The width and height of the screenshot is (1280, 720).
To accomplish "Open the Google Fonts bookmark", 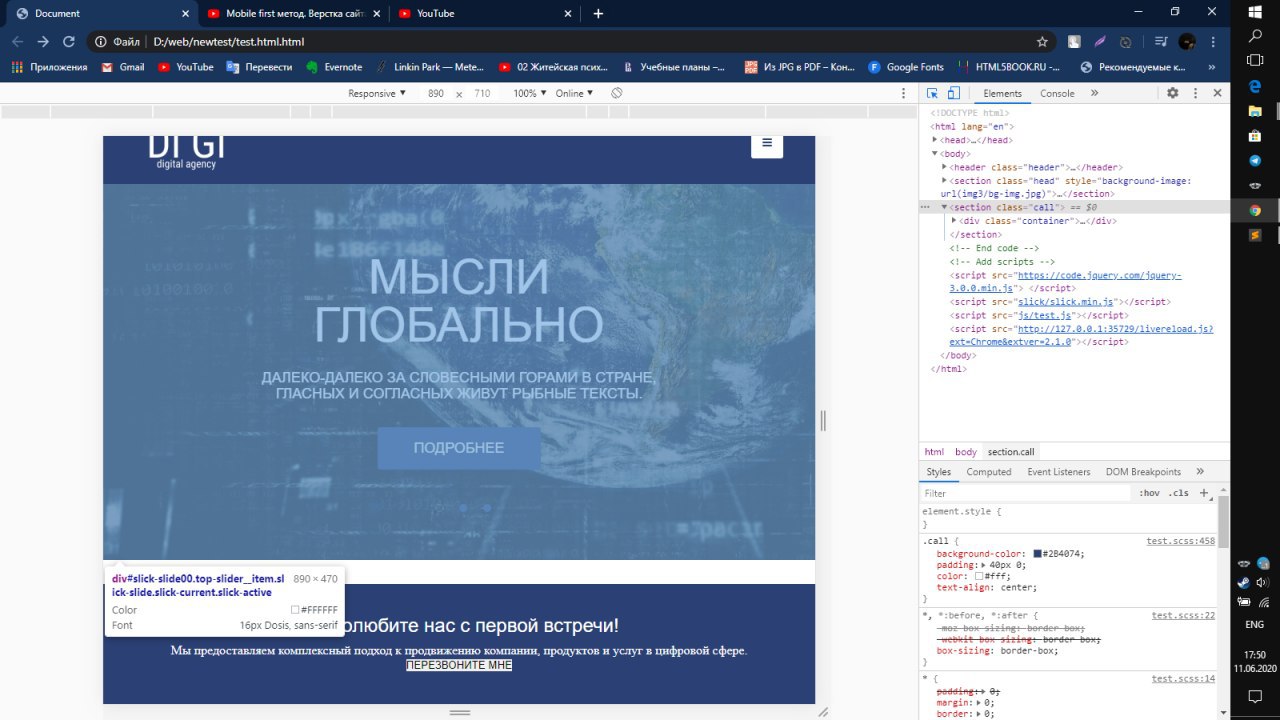I will coord(905,67).
